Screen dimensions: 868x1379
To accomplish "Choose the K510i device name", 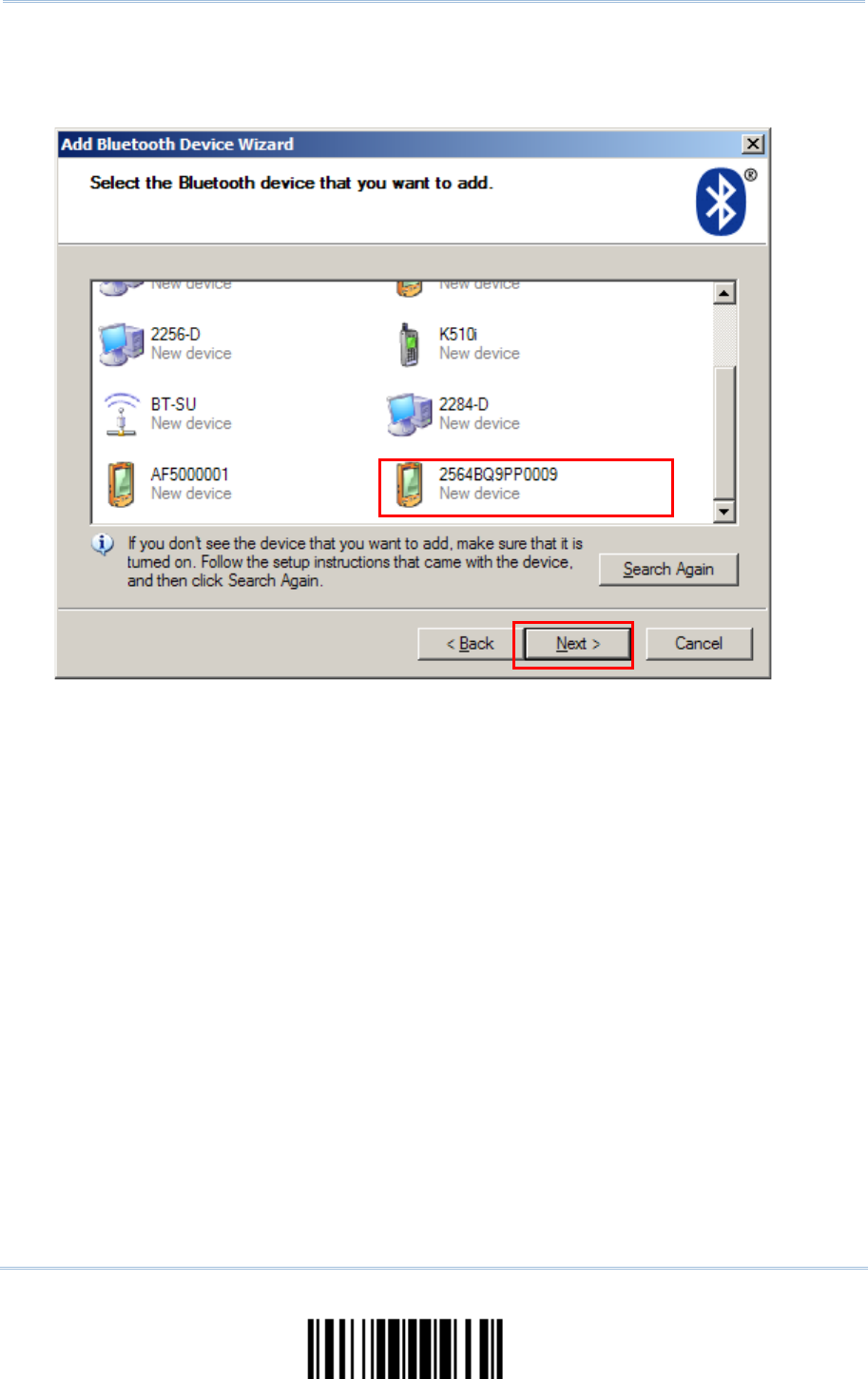I will [458, 334].
